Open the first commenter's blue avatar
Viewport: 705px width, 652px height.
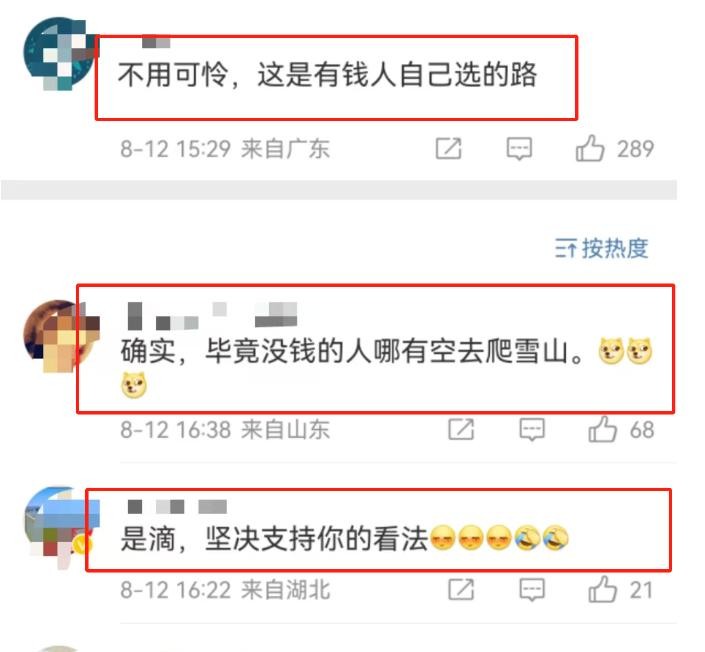pyautogui.click(x=59, y=53)
